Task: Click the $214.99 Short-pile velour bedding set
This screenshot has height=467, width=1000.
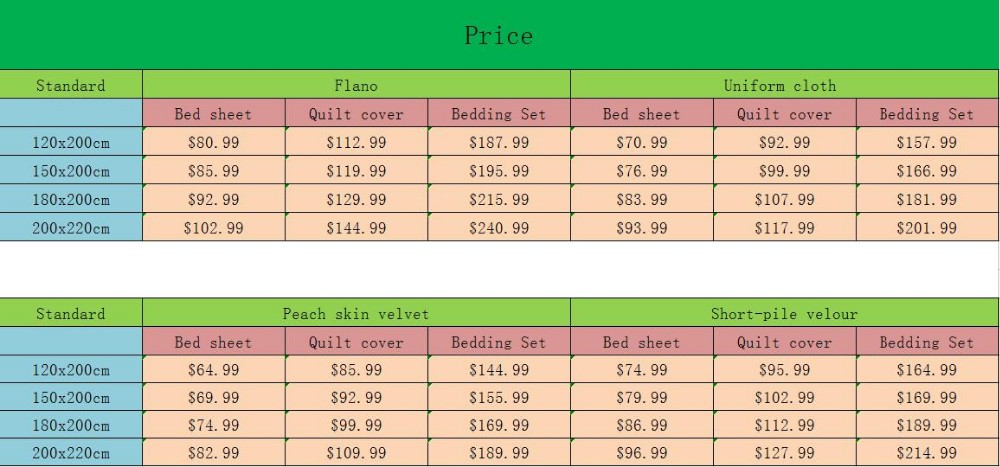Action: (927, 454)
